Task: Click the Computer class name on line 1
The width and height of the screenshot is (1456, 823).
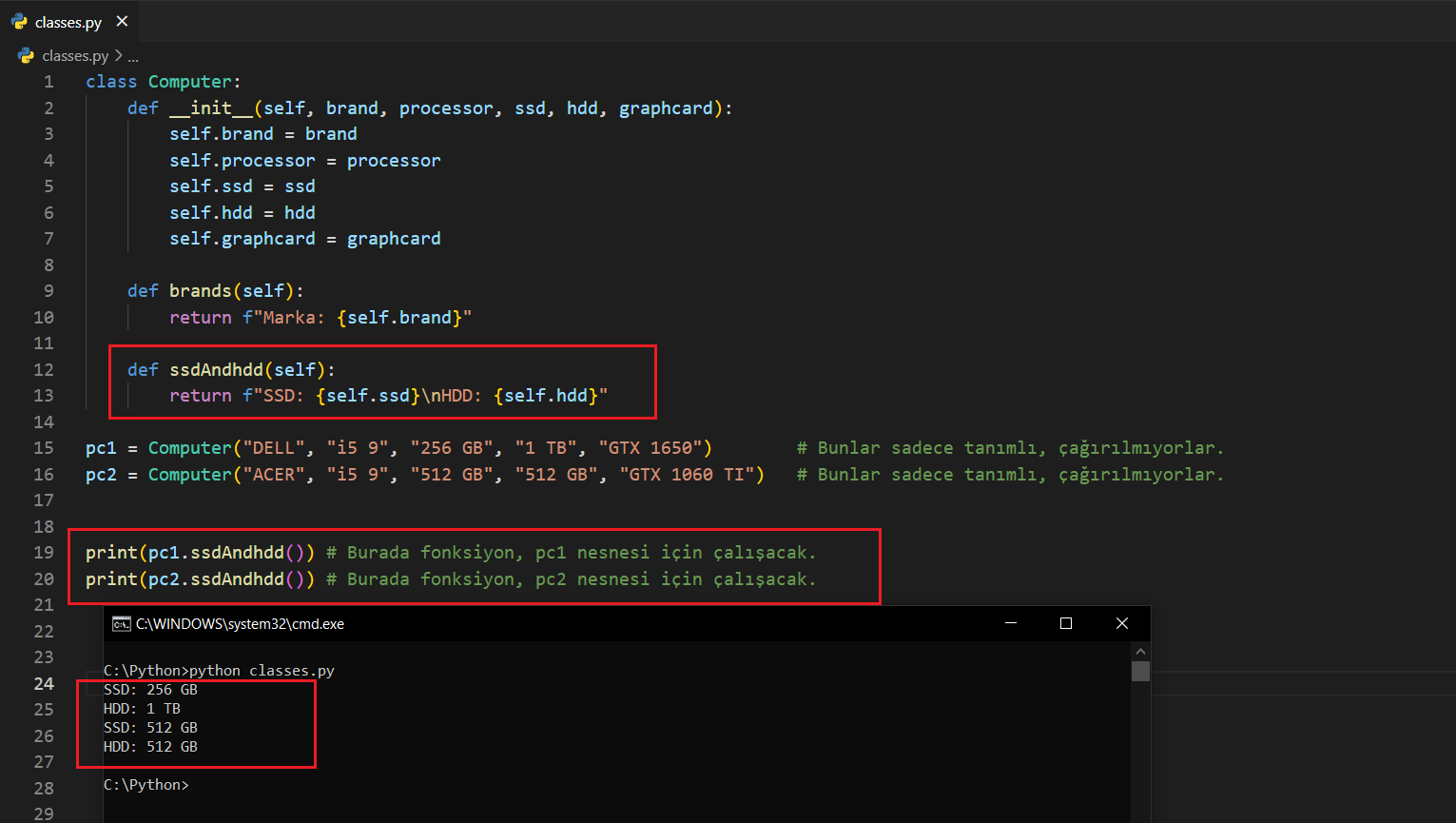Action: coord(189,82)
